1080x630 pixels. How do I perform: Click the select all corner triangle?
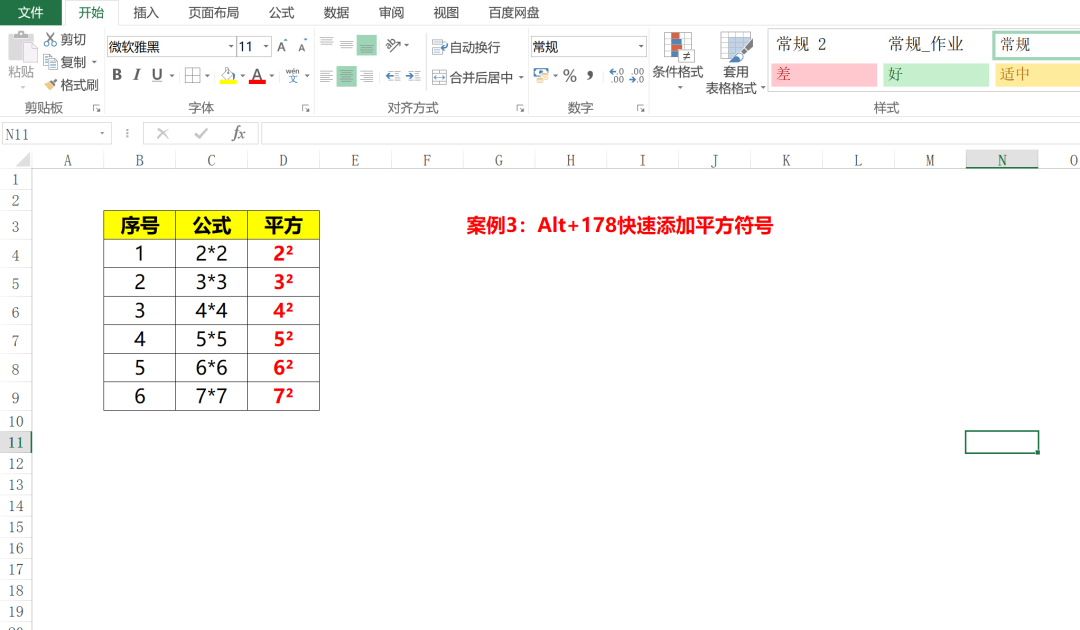[x=22, y=160]
